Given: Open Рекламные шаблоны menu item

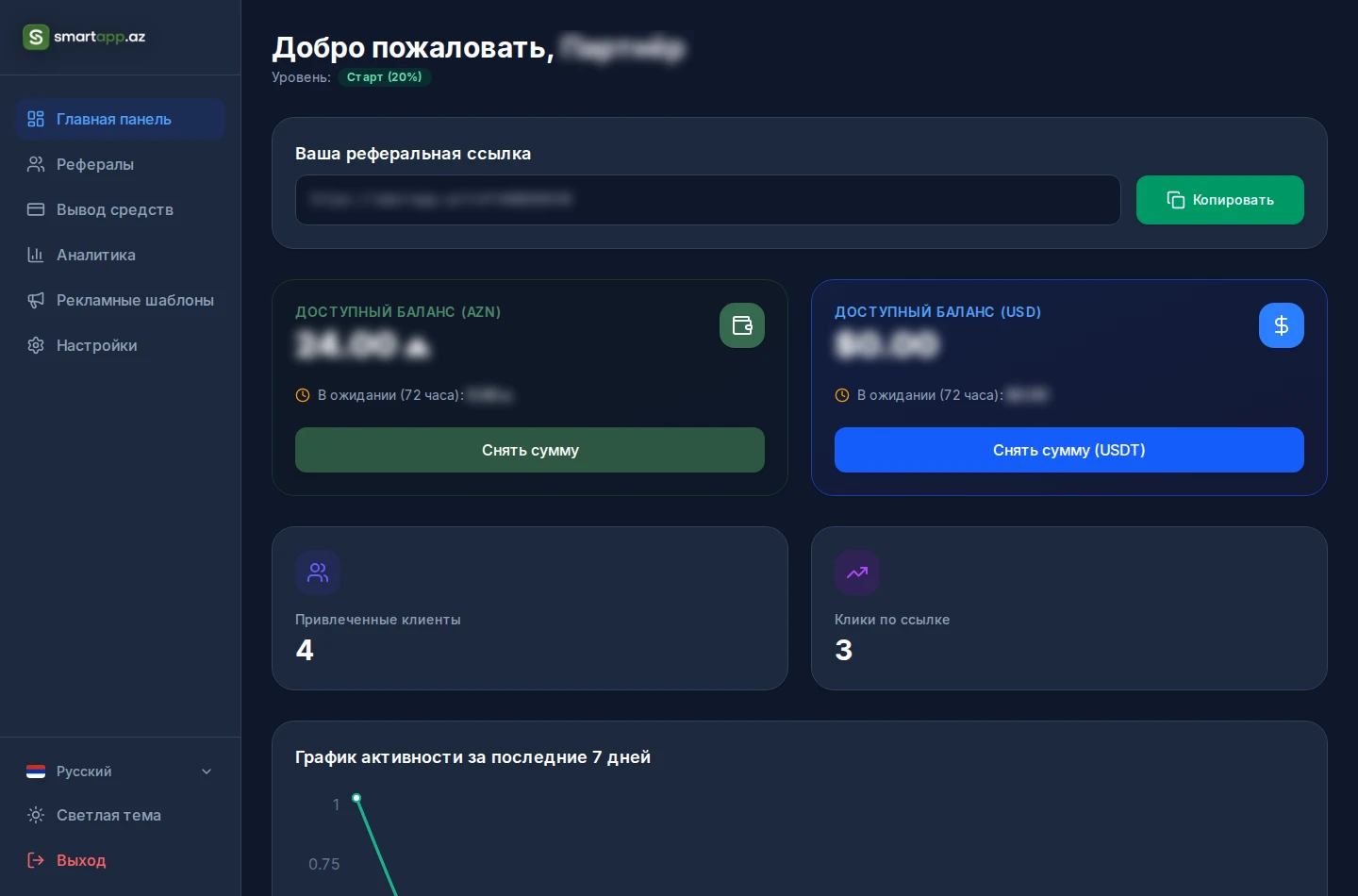Looking at the screenshot, I should pyautogui.click(x=121, y=300).
